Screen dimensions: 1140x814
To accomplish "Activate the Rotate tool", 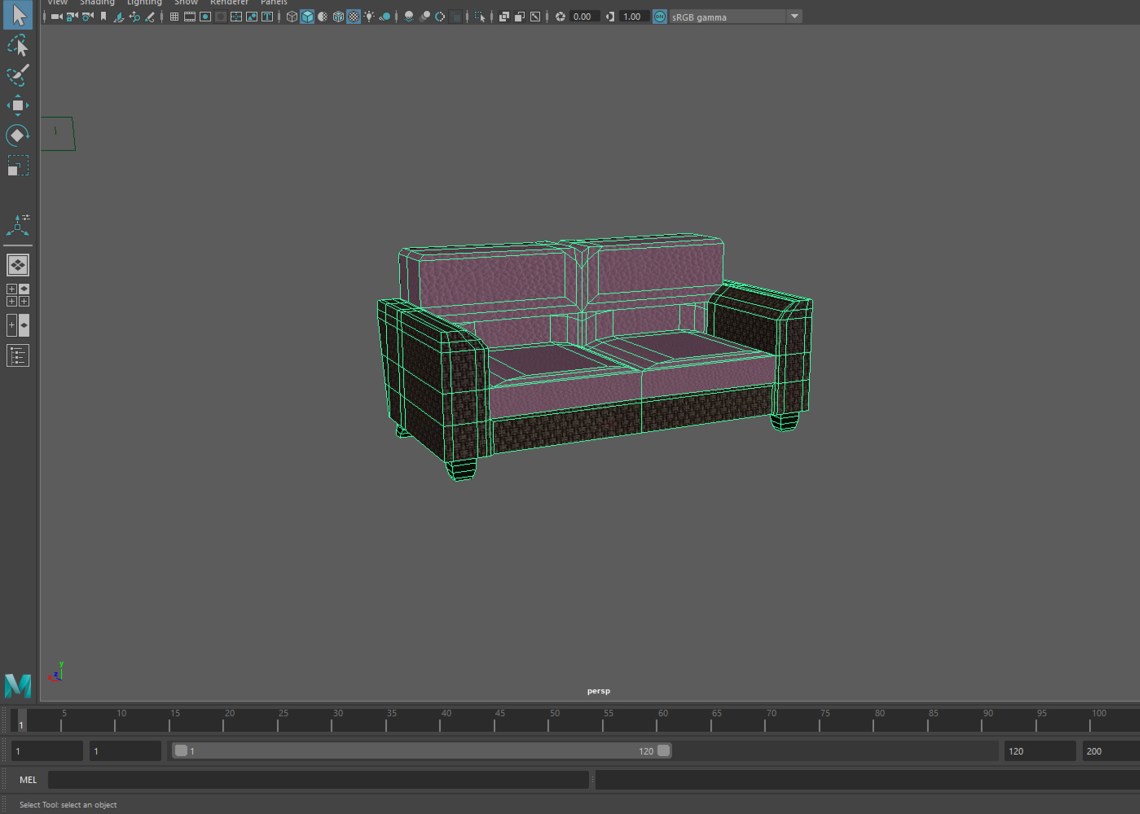I will point(17,135).
